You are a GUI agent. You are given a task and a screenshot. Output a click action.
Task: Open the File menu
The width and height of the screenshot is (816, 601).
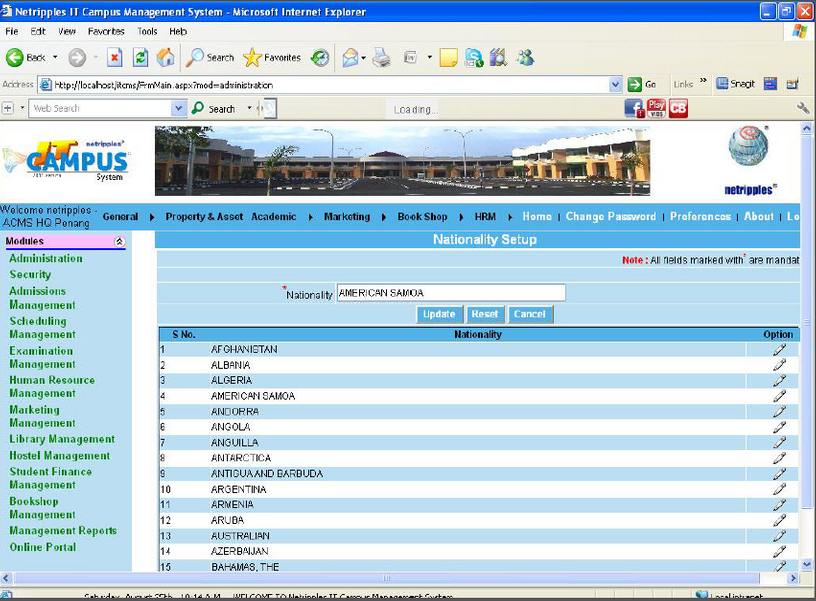(x=11, y=32)
